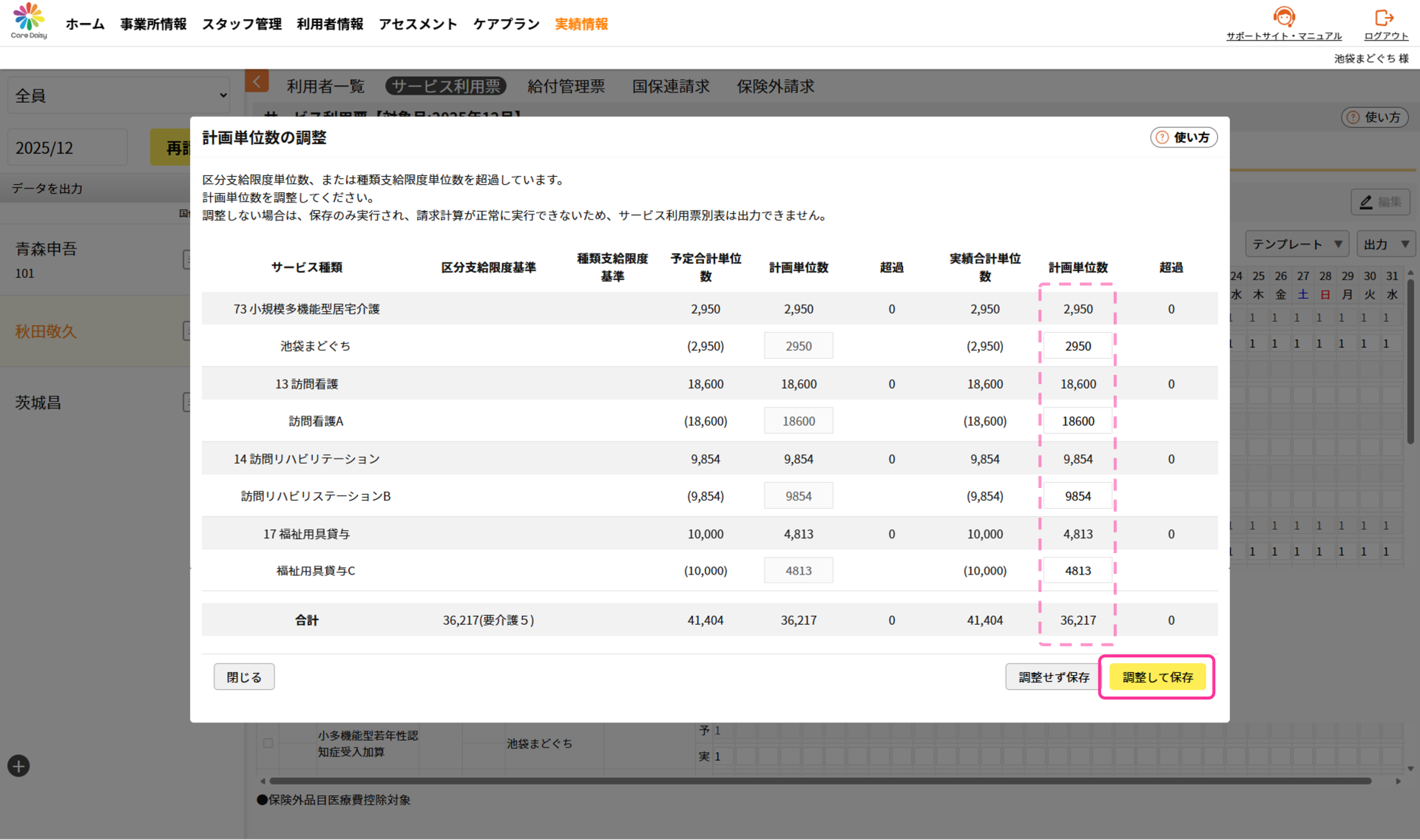Select user 青森申吾 in the list
This screenshot has width=1420, height=840.
(x=46, y=249)
